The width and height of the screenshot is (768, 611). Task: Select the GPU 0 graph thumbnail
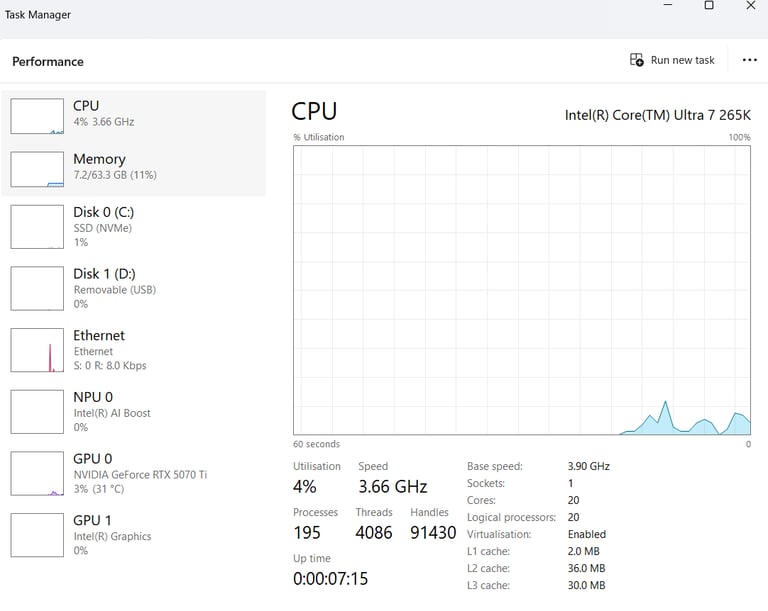click(37, 473)
